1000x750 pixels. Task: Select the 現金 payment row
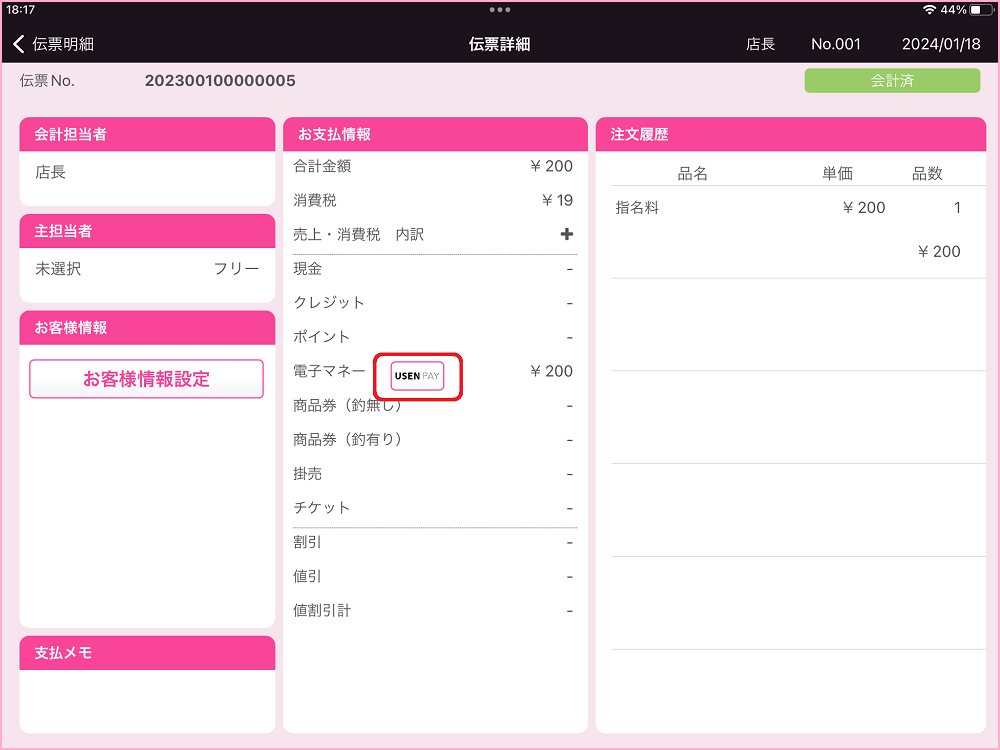tap(433, 269)
